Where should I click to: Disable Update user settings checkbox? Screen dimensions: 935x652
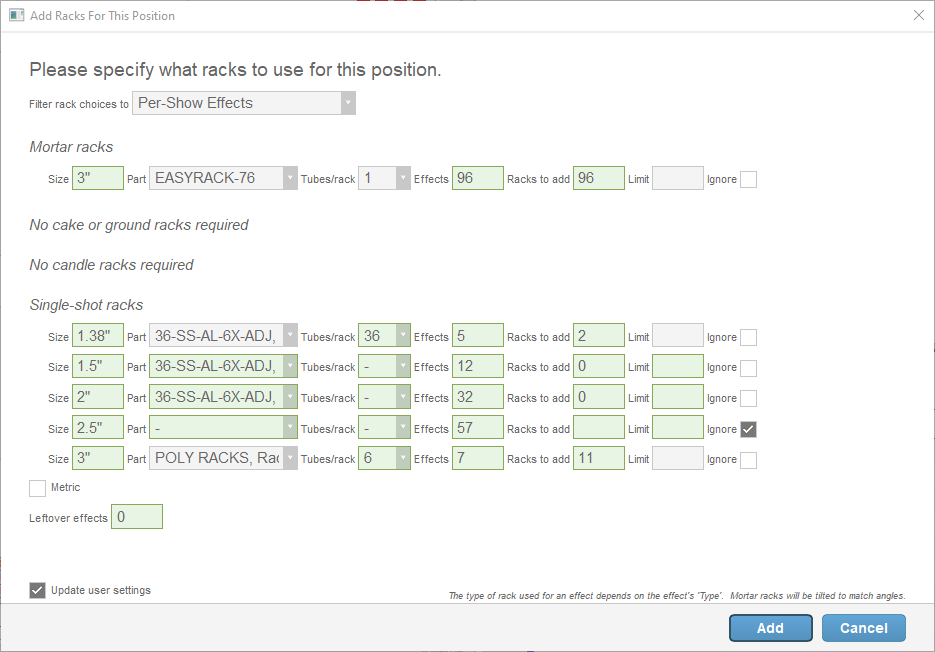pos(38,590)
